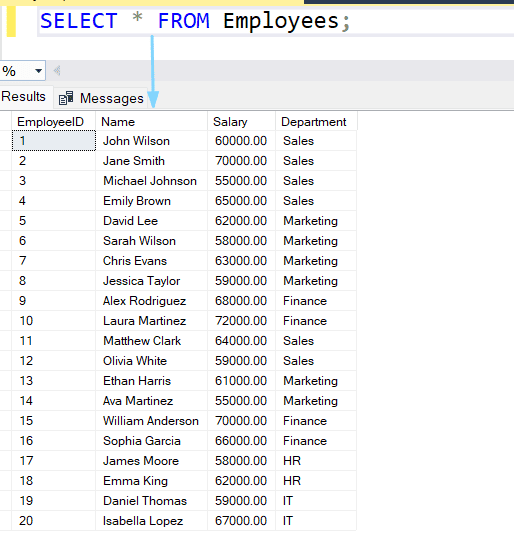
Task: Select the Chris Evans name cell
Action: coord(152,261)
